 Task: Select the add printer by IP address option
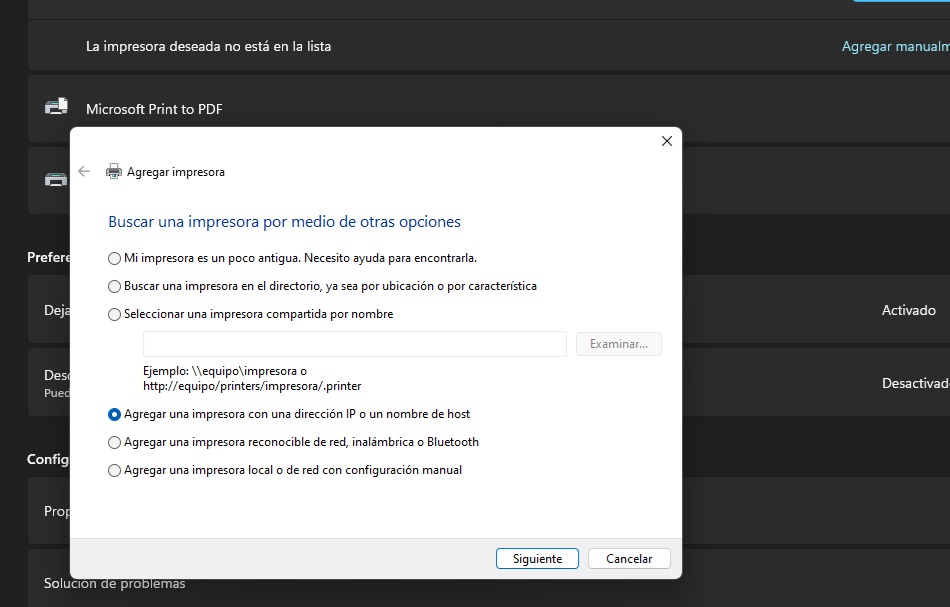point(115,414)
